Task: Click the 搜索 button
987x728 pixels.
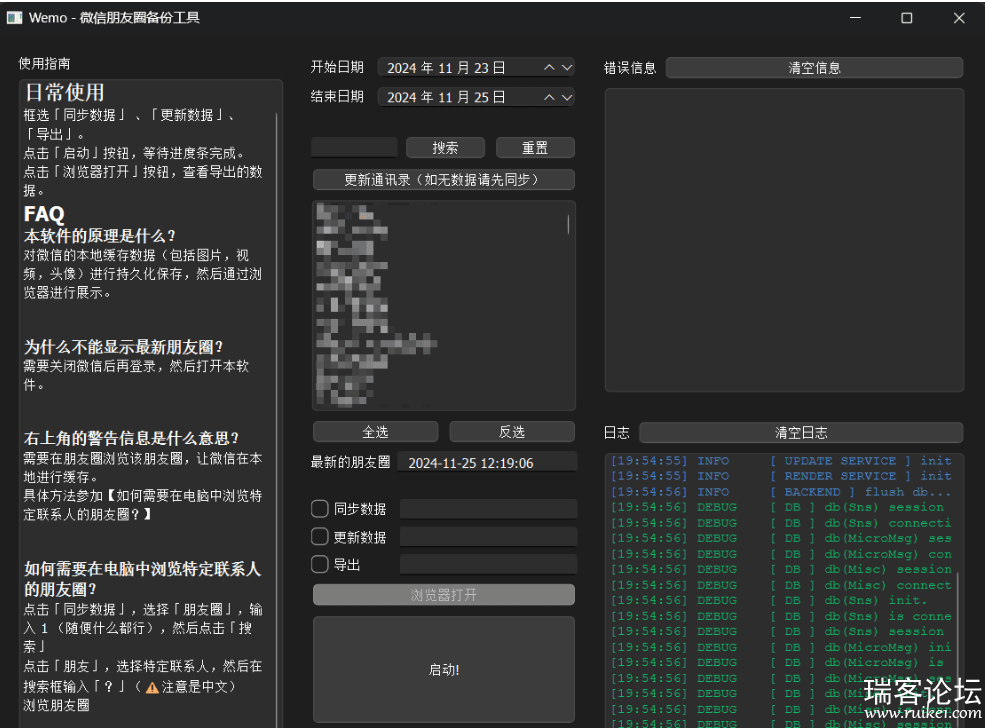Action: click(x=445, y=148)
